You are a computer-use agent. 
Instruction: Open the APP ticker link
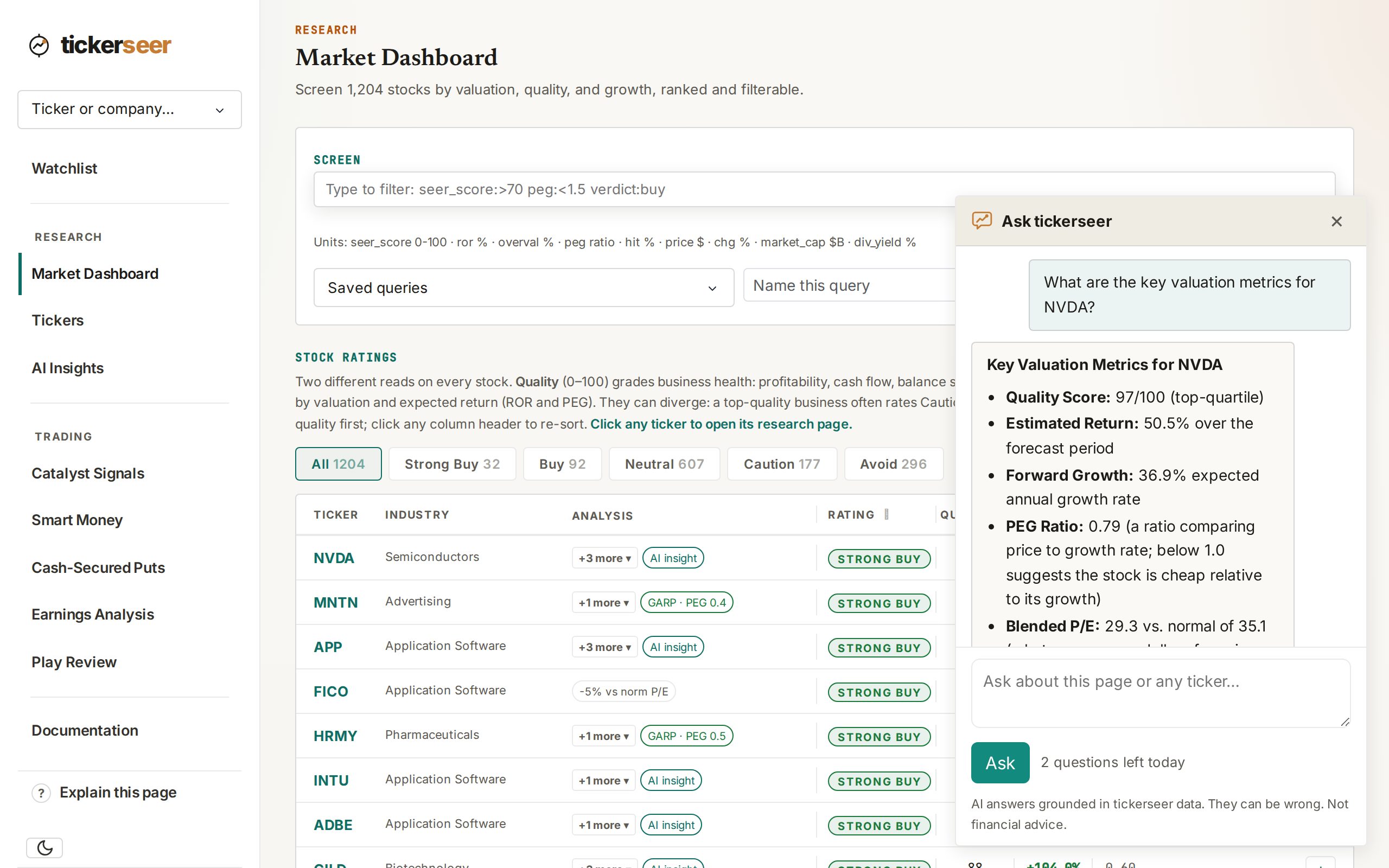[x=328, y=647]
